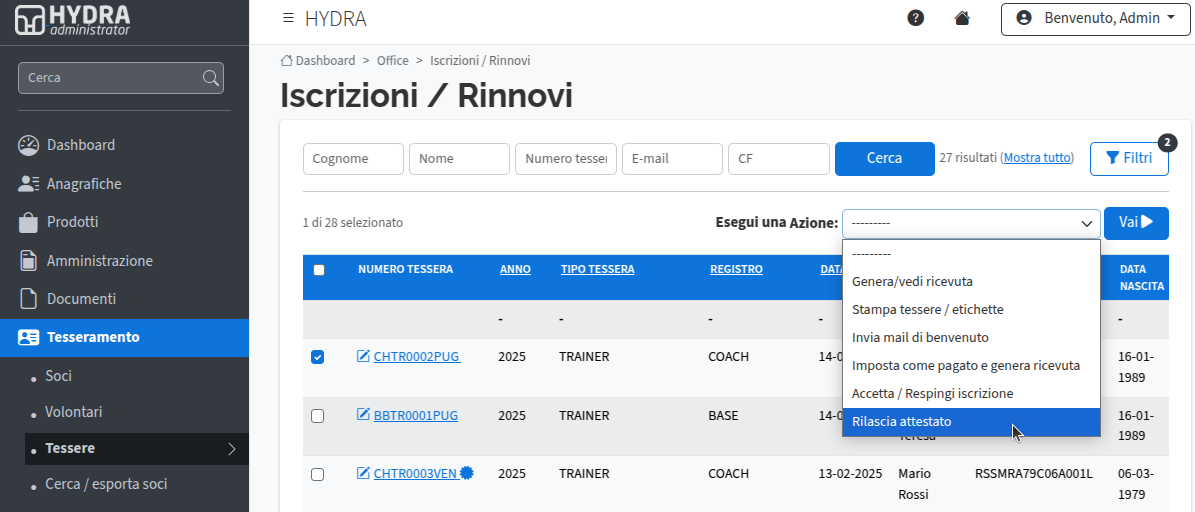This screenshot has width=1195, height=512.
Task: Click the sidebar Cerca search field
Action: click(x=120, y=78)
